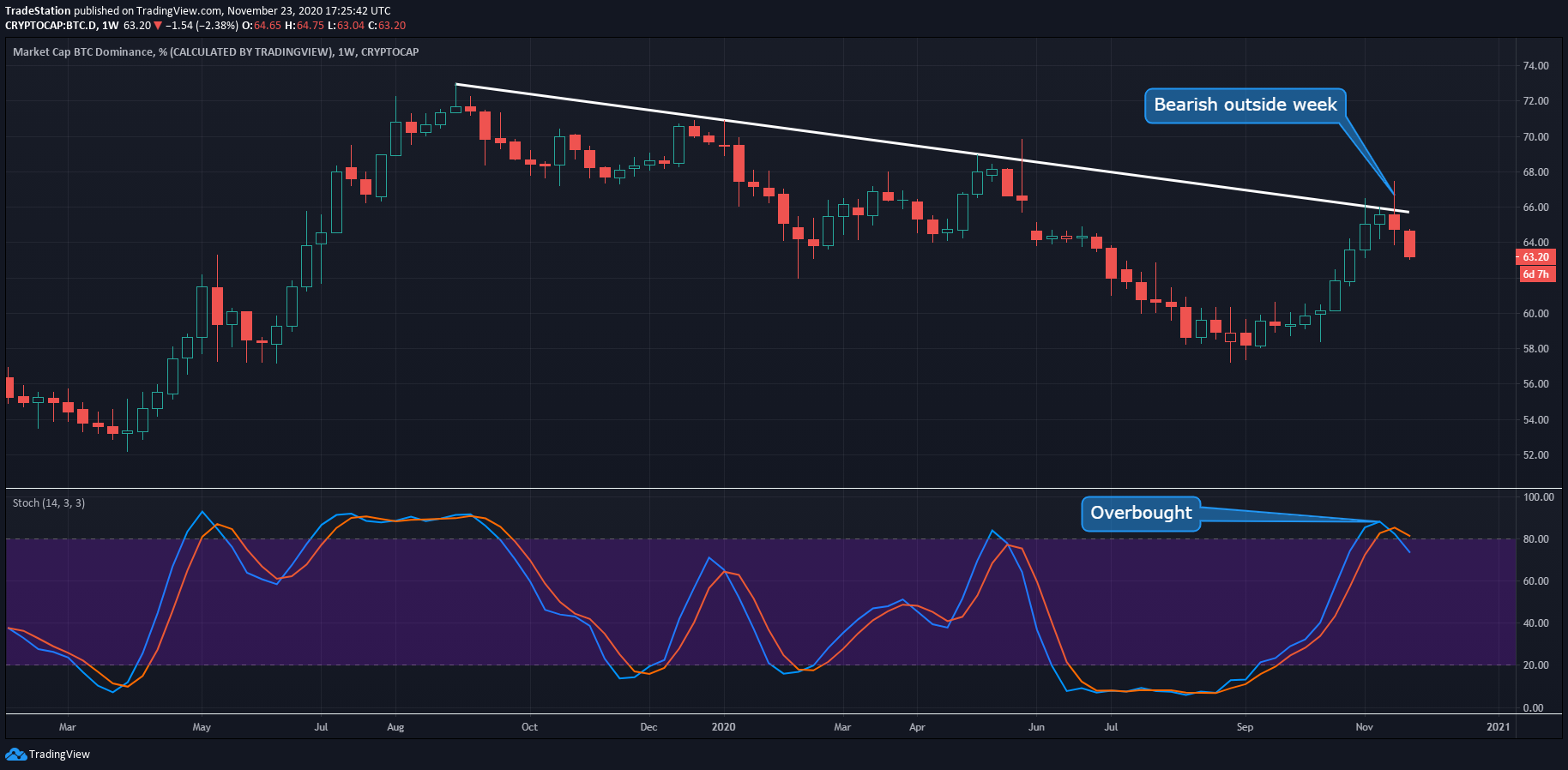
Task: Click the CRYPTOCAP:BTC.D symbol text
Action: click(x=50, y=26)
